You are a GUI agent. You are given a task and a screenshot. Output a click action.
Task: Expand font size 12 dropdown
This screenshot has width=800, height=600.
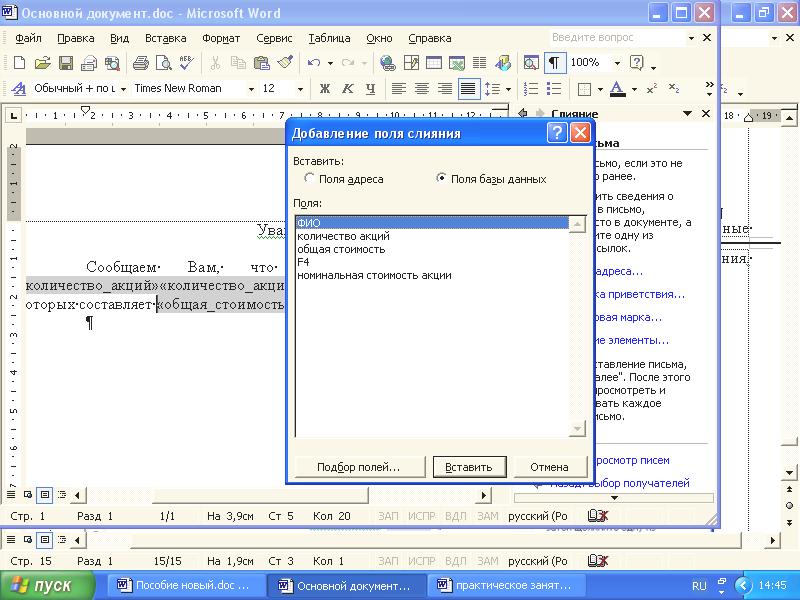click(300, 89)
